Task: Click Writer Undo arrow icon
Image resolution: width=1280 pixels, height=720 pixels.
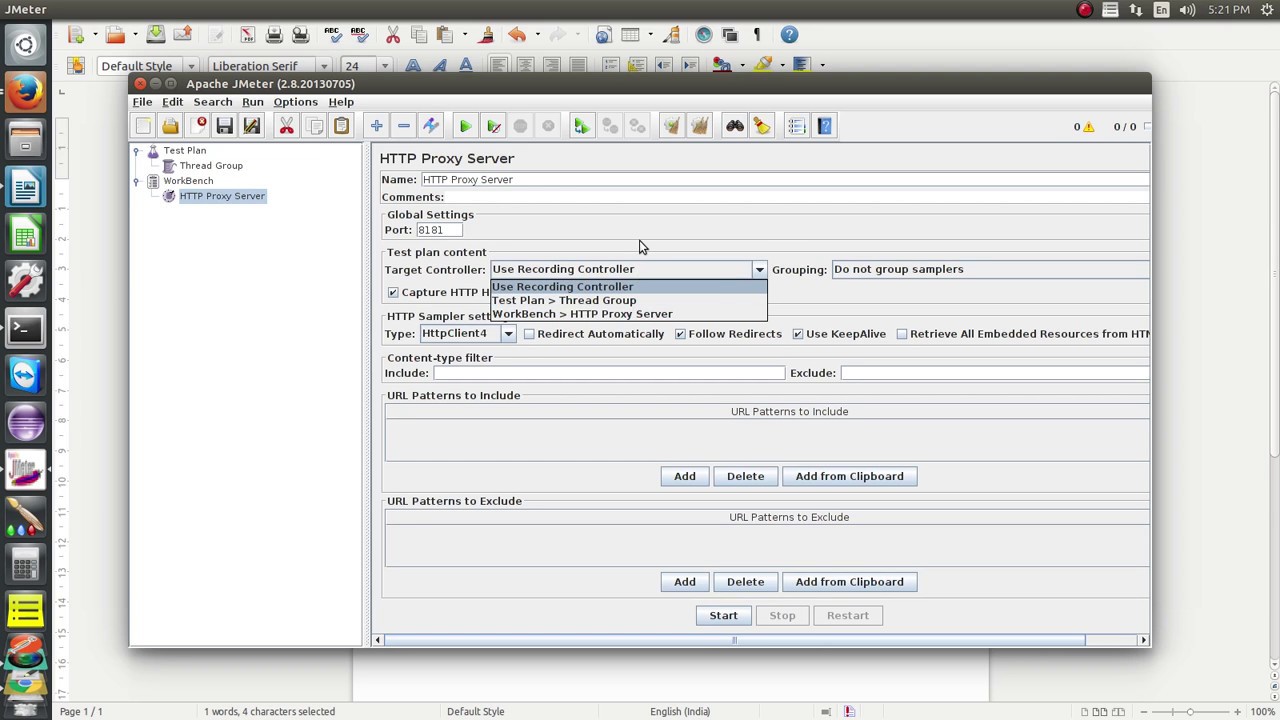Action: pos(517,35)
